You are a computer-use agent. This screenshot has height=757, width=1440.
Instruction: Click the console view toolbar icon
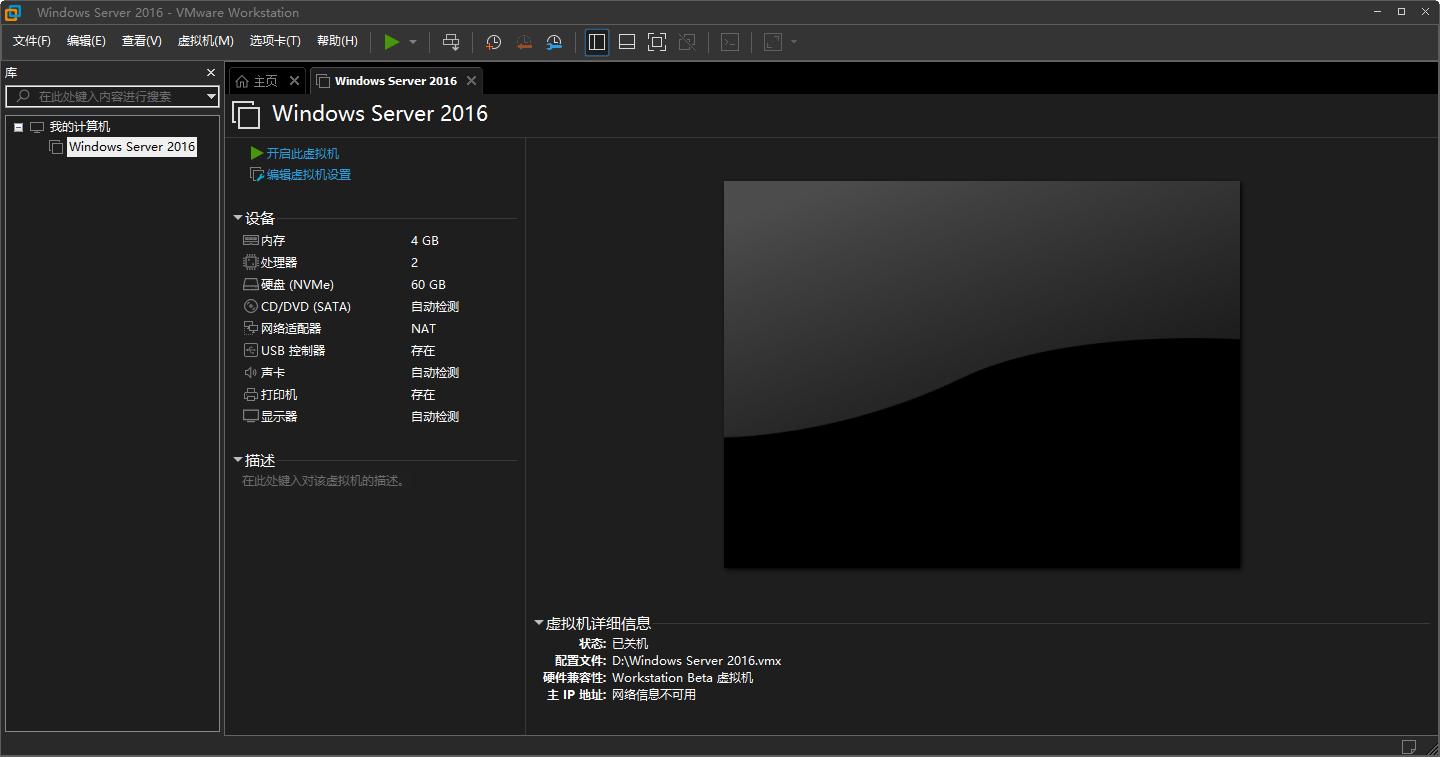tap(730, 42)
